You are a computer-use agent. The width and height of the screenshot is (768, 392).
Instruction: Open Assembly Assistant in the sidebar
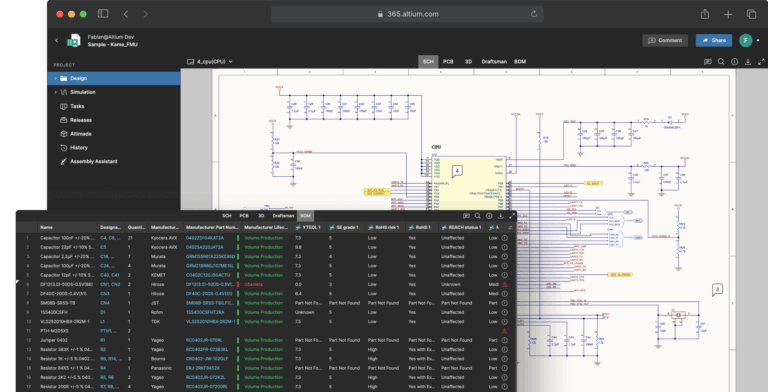tap(93, 161)
